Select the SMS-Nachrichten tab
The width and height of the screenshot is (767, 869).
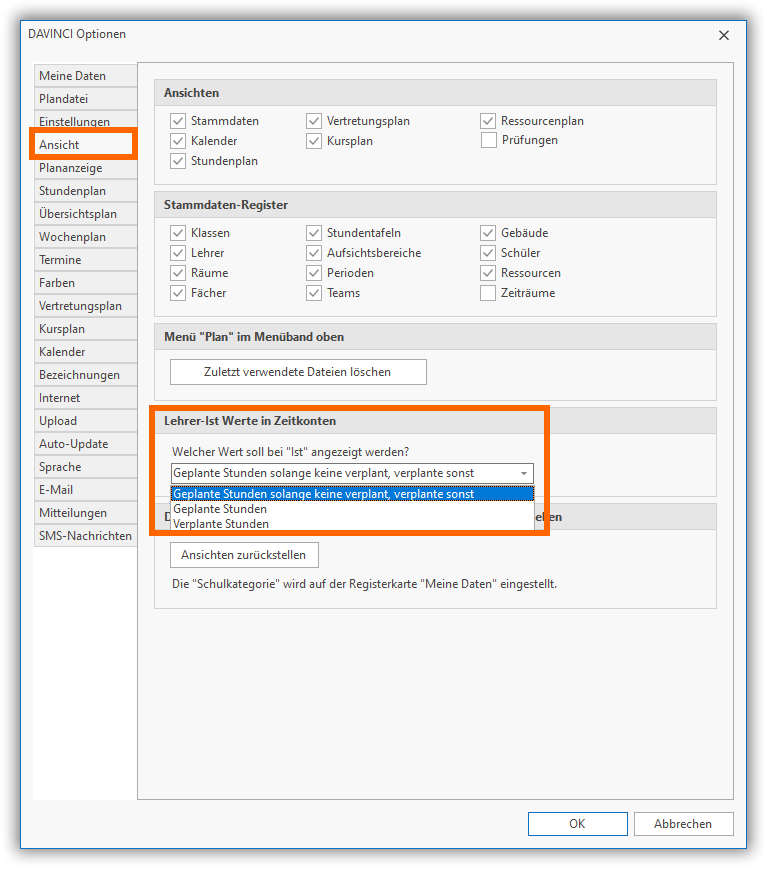84,536
